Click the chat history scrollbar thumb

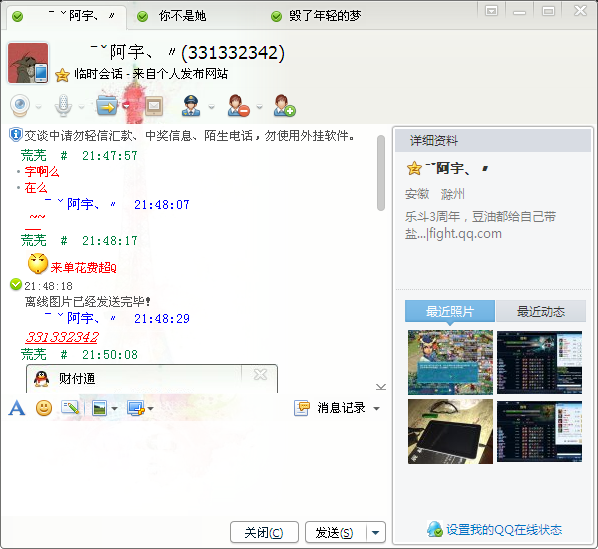381,173
